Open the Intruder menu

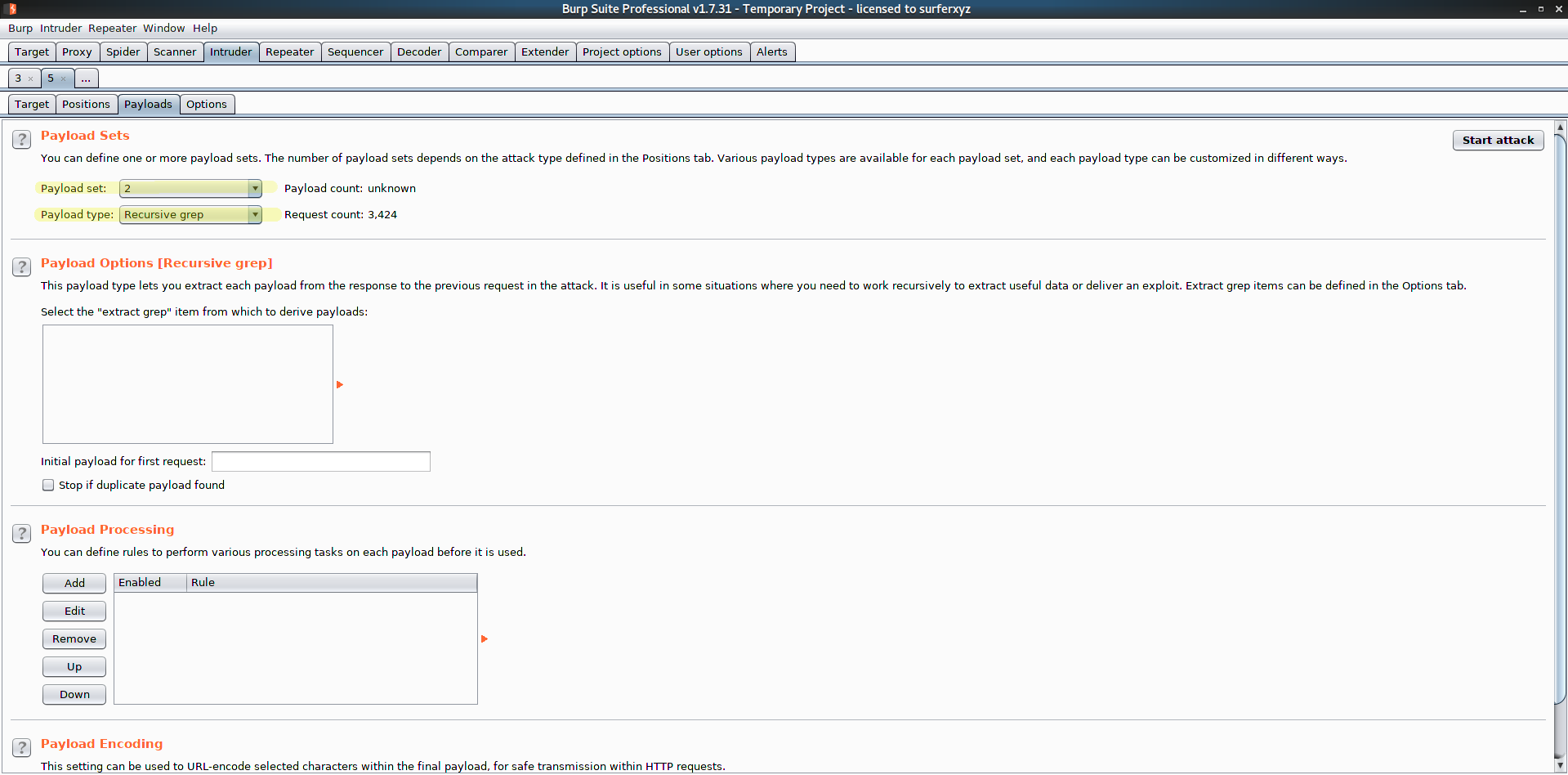point(60,28)
